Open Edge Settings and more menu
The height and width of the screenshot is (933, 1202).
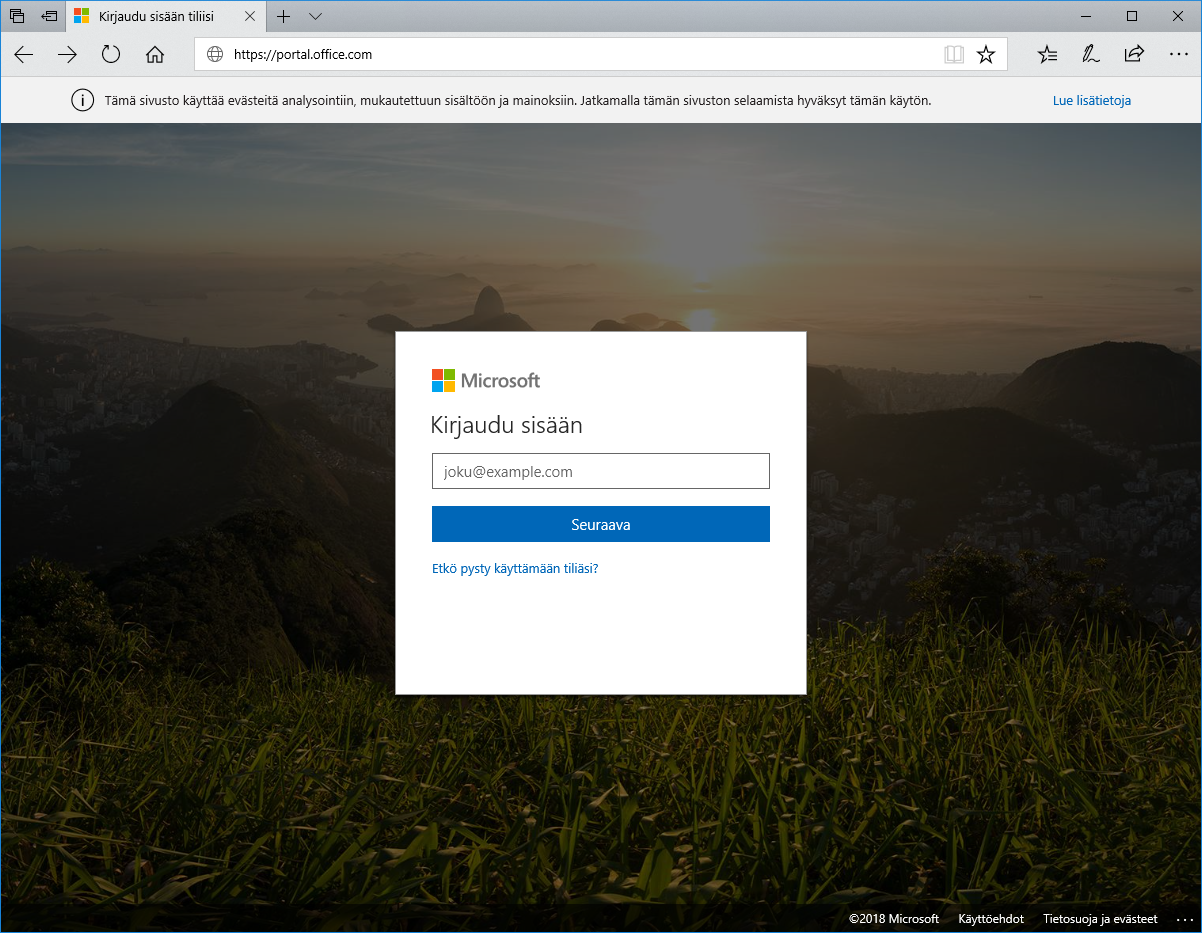[x=1178, y=55]
